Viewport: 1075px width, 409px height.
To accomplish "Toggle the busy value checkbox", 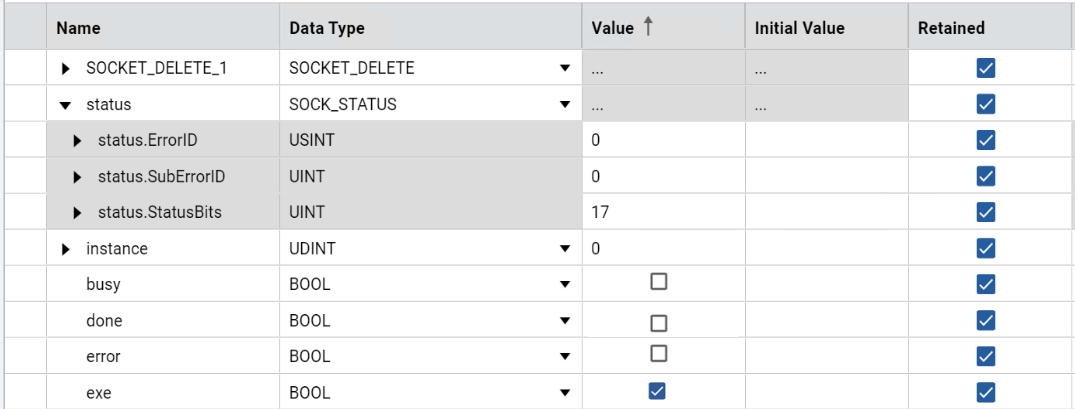I will 658,283.
